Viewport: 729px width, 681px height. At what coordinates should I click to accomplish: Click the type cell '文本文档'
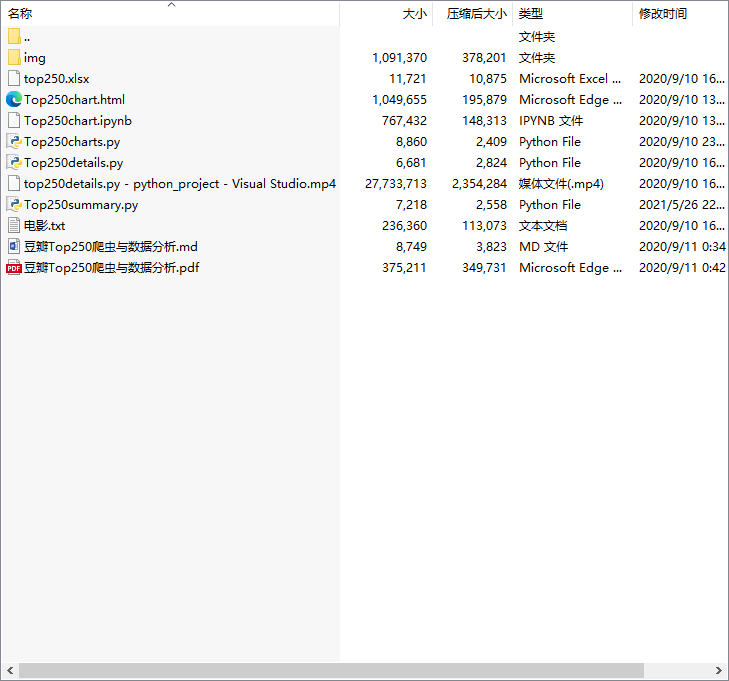tap(543, 225)
